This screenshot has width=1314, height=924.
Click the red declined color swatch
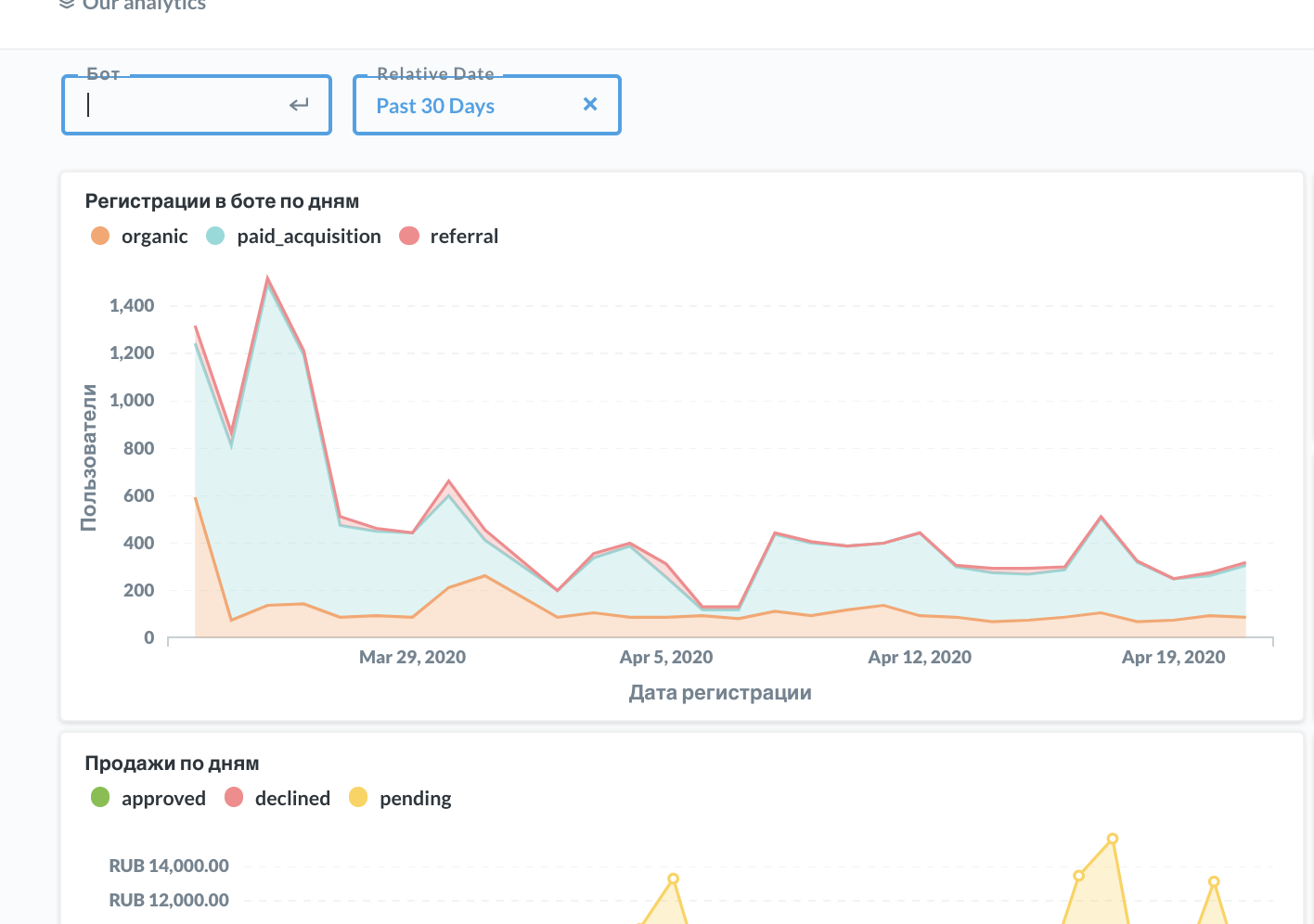[233, 798]
